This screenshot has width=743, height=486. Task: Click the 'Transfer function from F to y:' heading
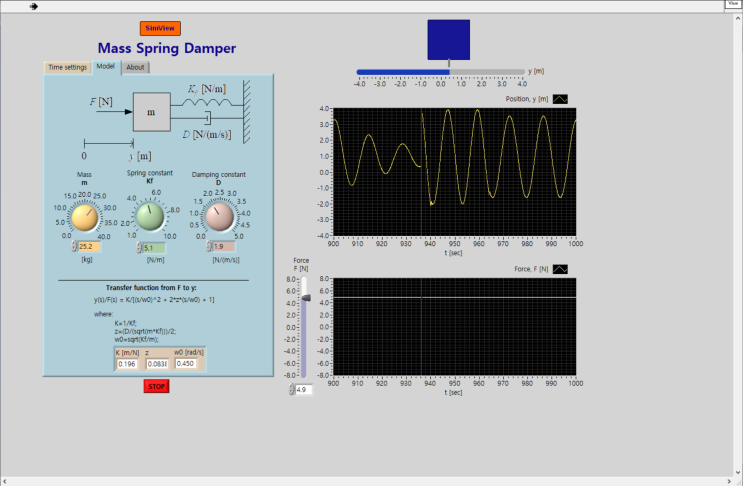pyautogui.click(x=151, y=288)
